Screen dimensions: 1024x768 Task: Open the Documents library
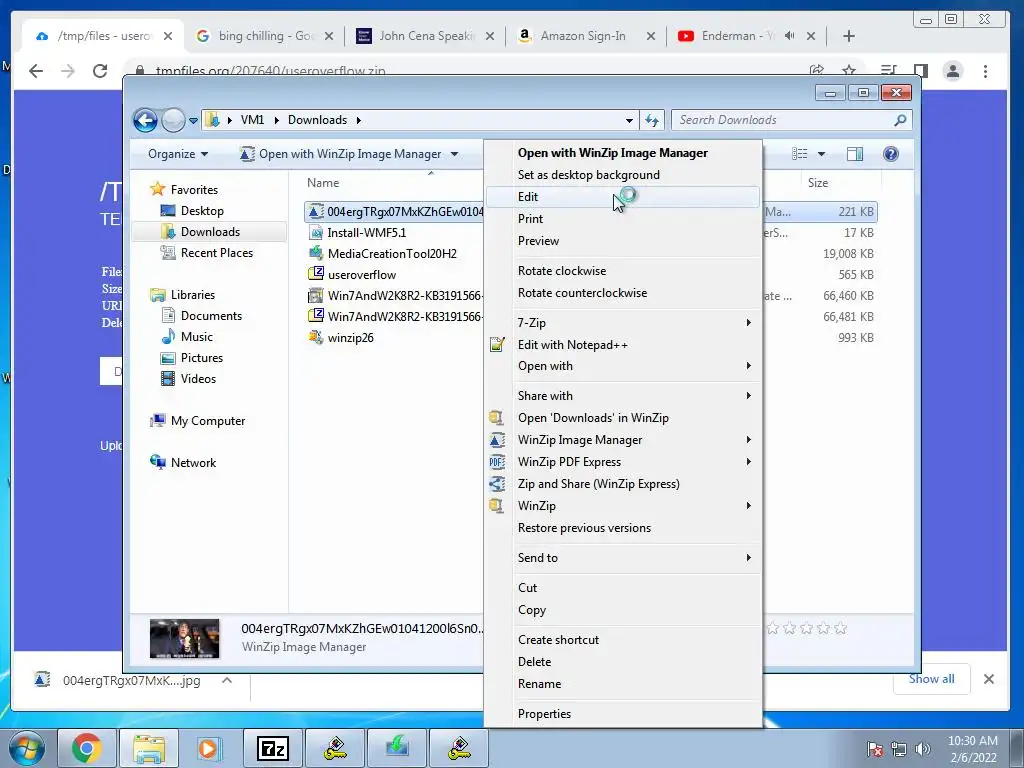(211, 316)
